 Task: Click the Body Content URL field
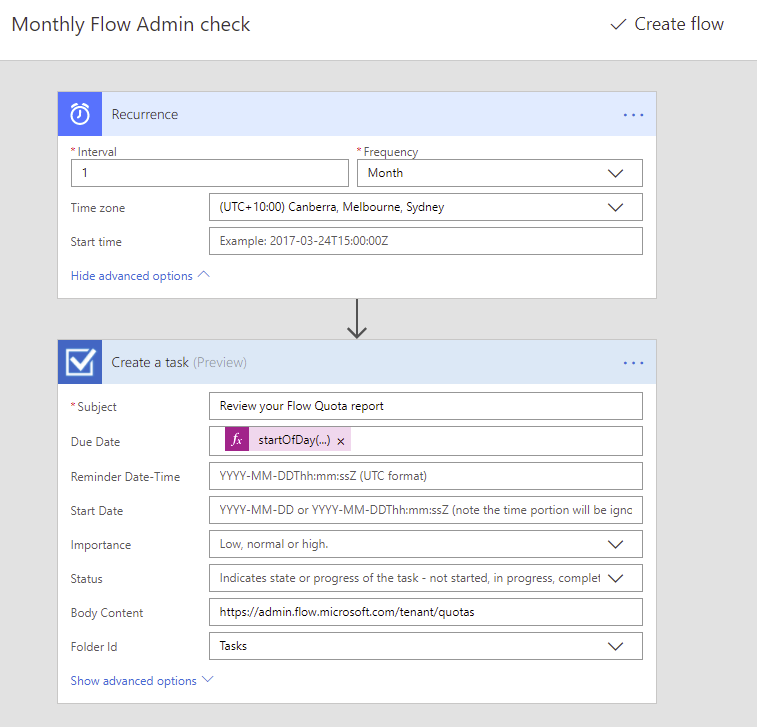tap(425, 612)
